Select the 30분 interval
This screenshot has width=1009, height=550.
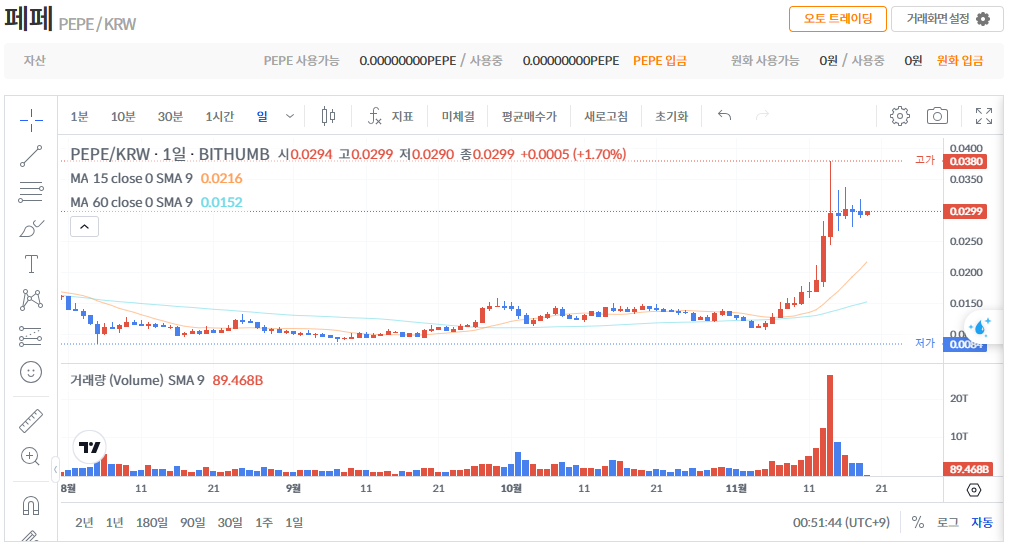[171, 116]
